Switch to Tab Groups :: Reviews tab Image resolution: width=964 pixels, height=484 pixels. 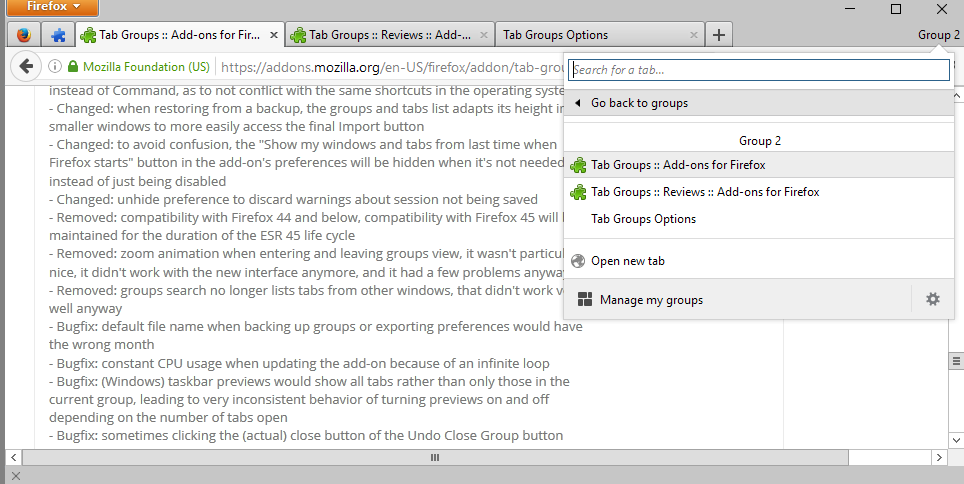tap(390, 35)
